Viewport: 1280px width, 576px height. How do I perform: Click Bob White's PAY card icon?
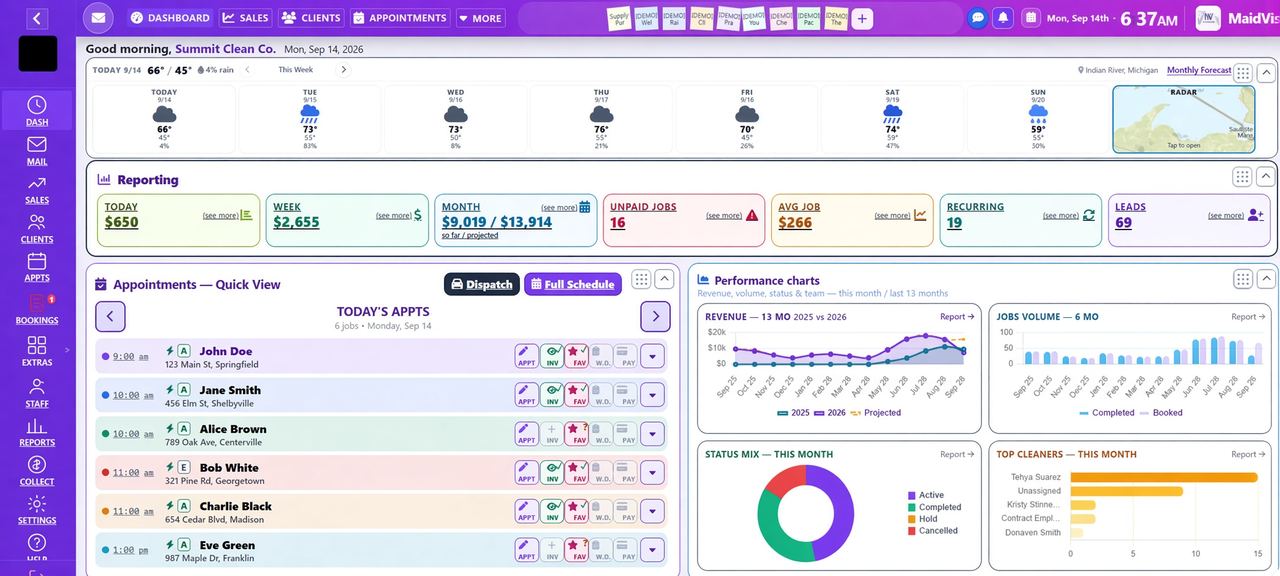(626, 472)
